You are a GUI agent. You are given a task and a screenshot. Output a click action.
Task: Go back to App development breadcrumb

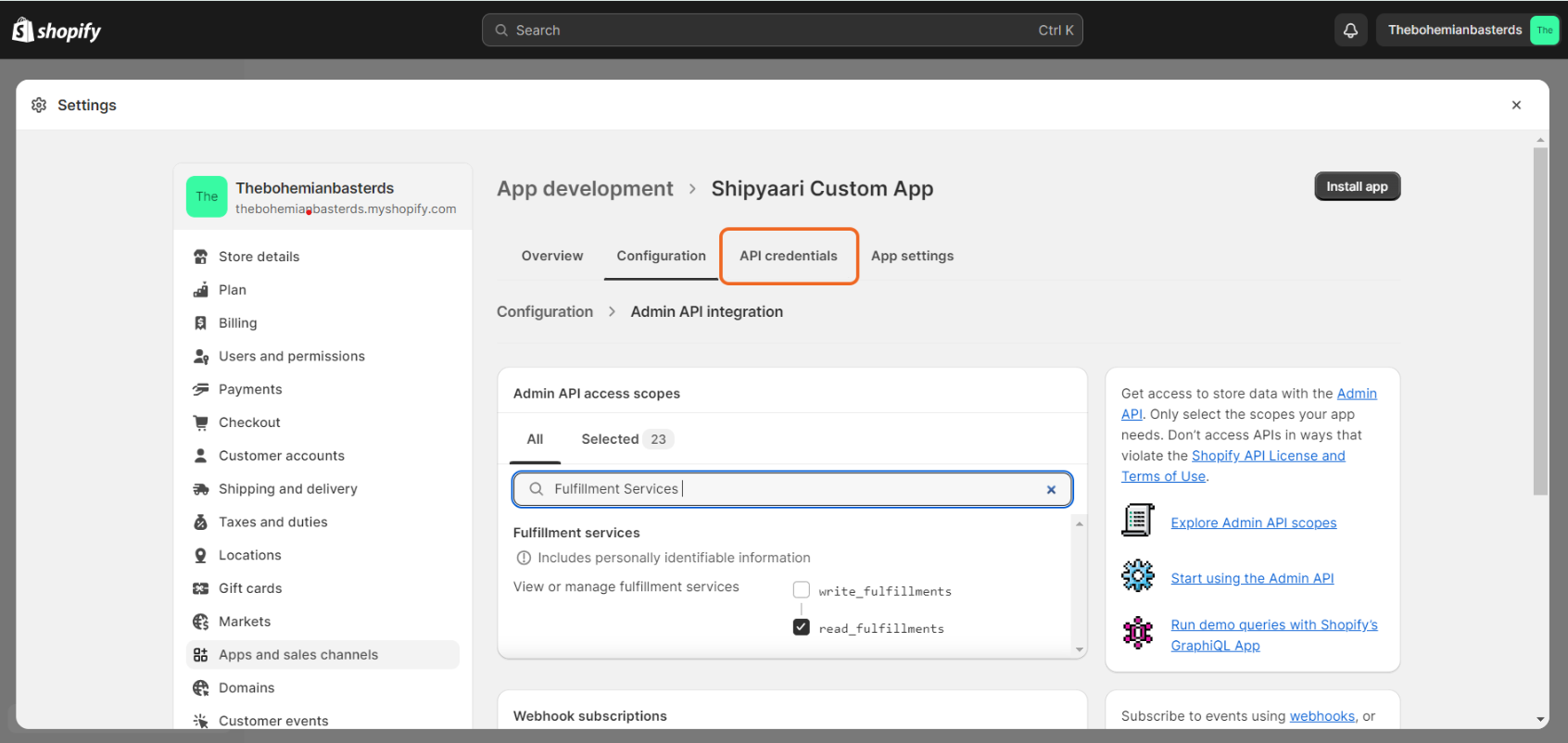[x=585, y=189]
